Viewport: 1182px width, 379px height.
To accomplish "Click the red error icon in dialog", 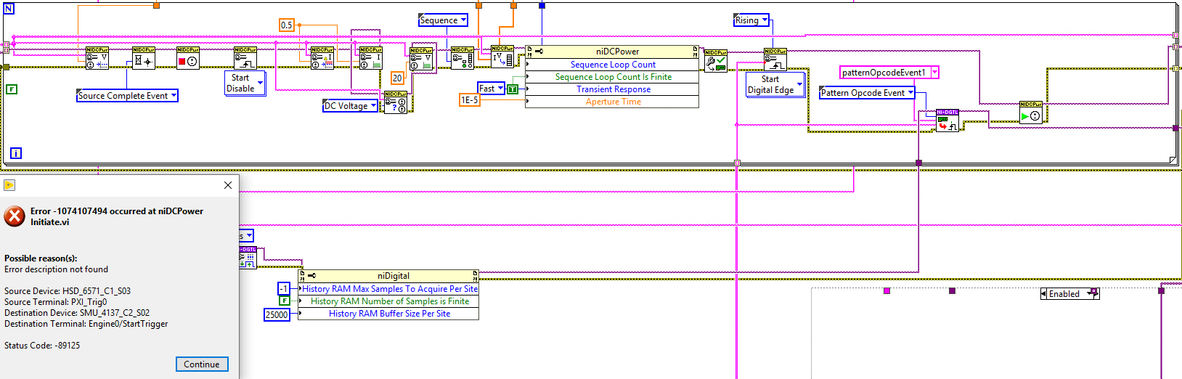I will (x=14, y=217).
